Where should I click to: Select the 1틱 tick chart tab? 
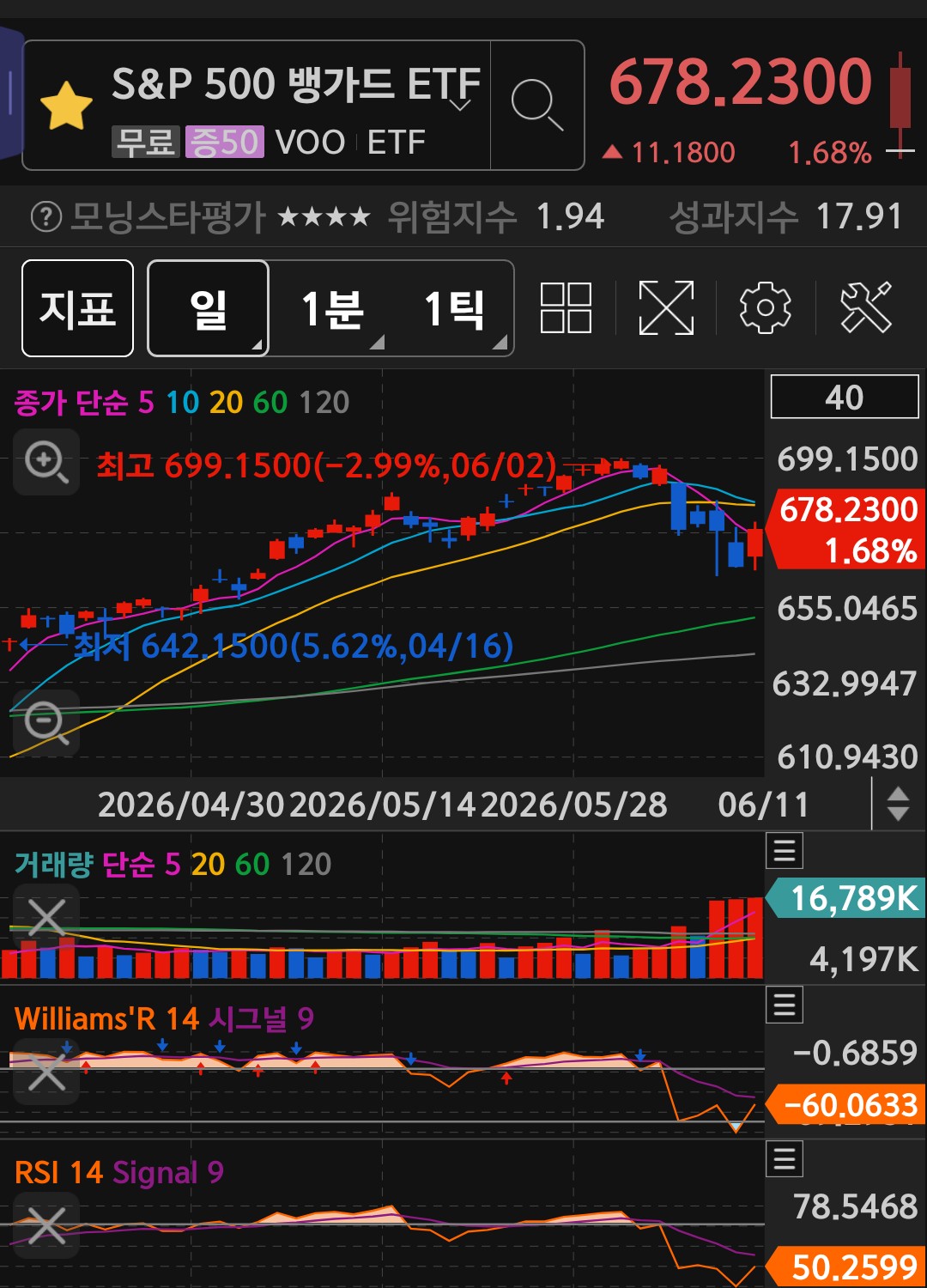coord(454,308)
